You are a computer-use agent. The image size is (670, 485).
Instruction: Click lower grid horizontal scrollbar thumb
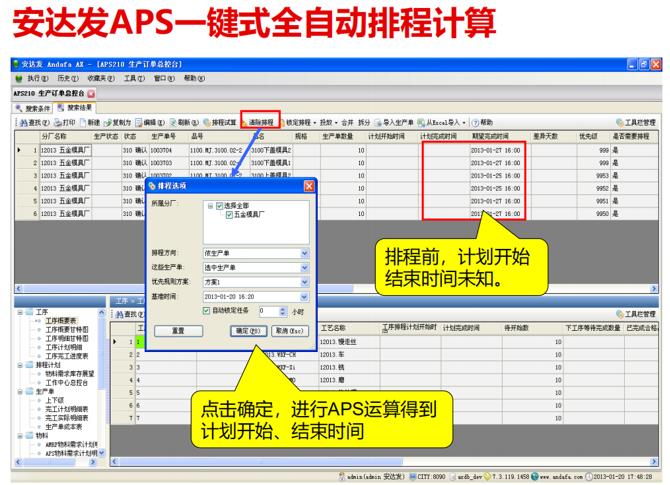pos(261,462)
